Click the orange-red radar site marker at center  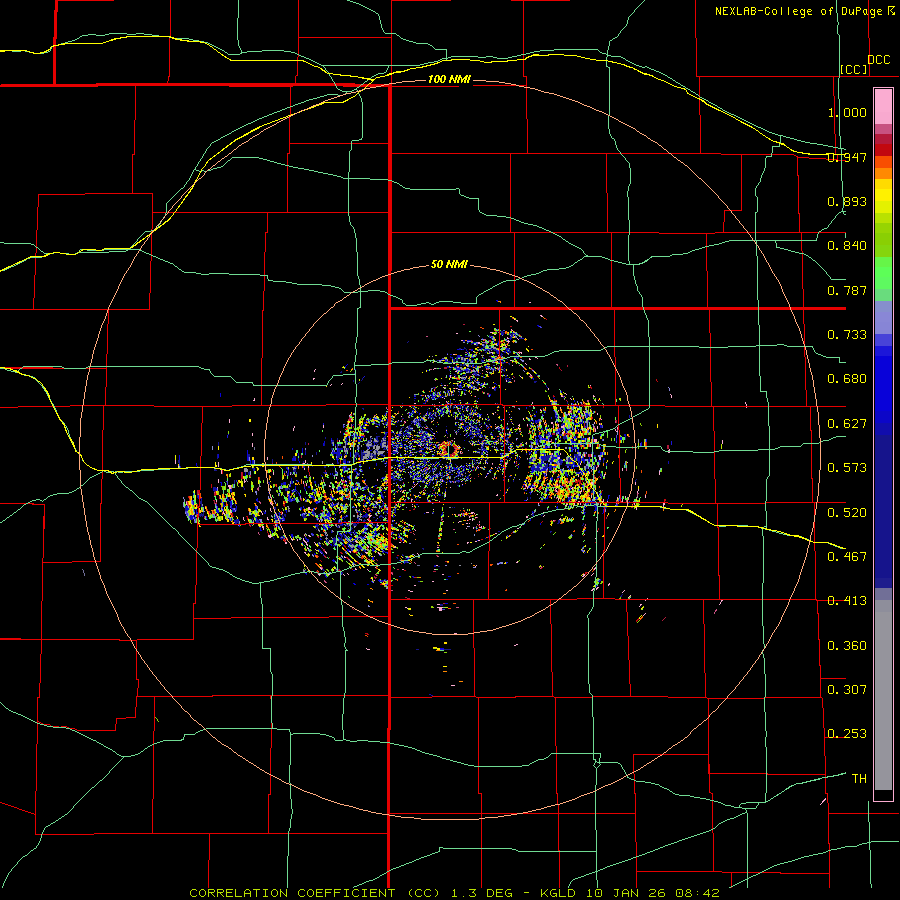pyautogui.click(x=449, y=449)
